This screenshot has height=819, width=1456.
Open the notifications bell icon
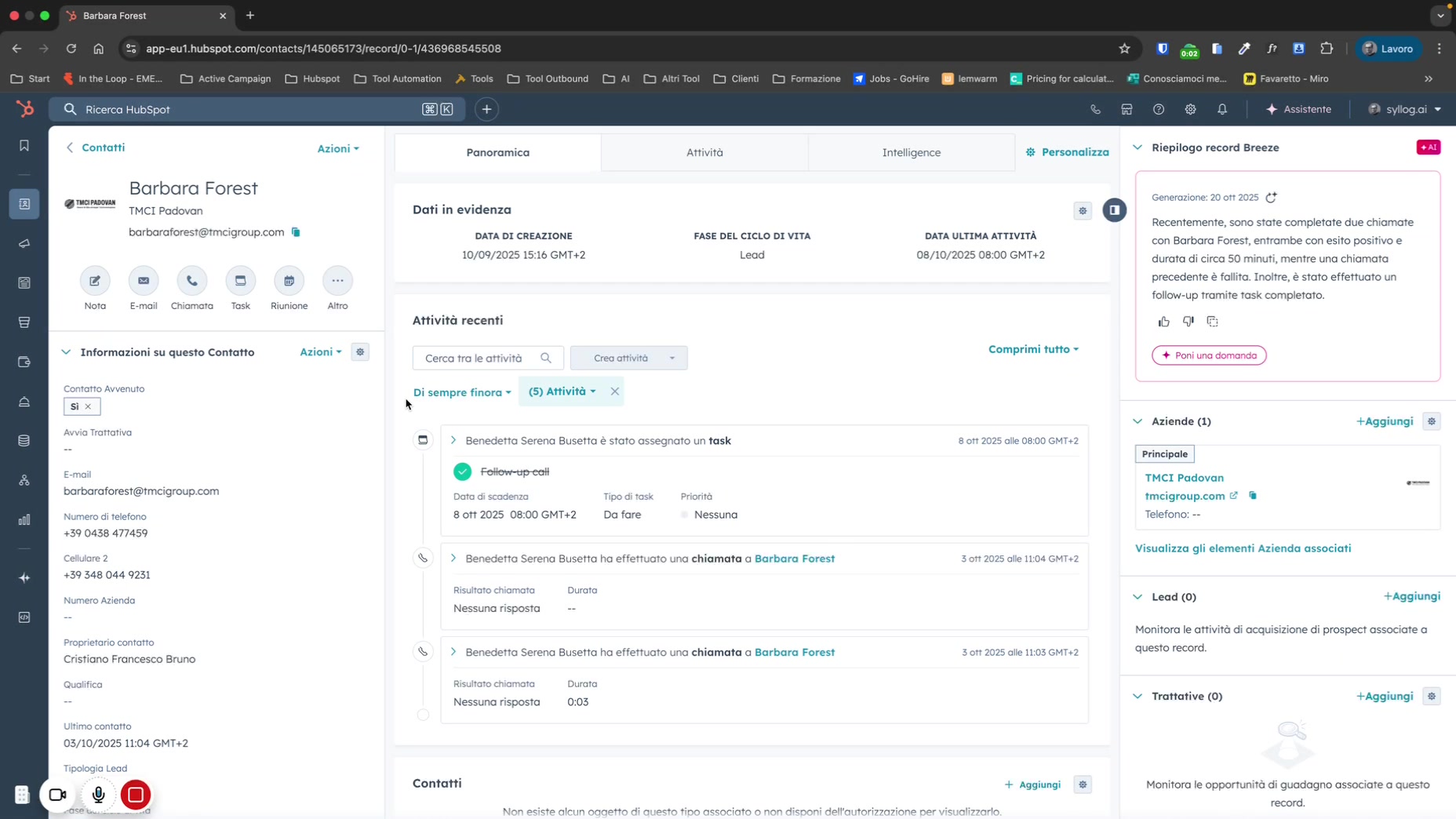[x=1221, y=109]
